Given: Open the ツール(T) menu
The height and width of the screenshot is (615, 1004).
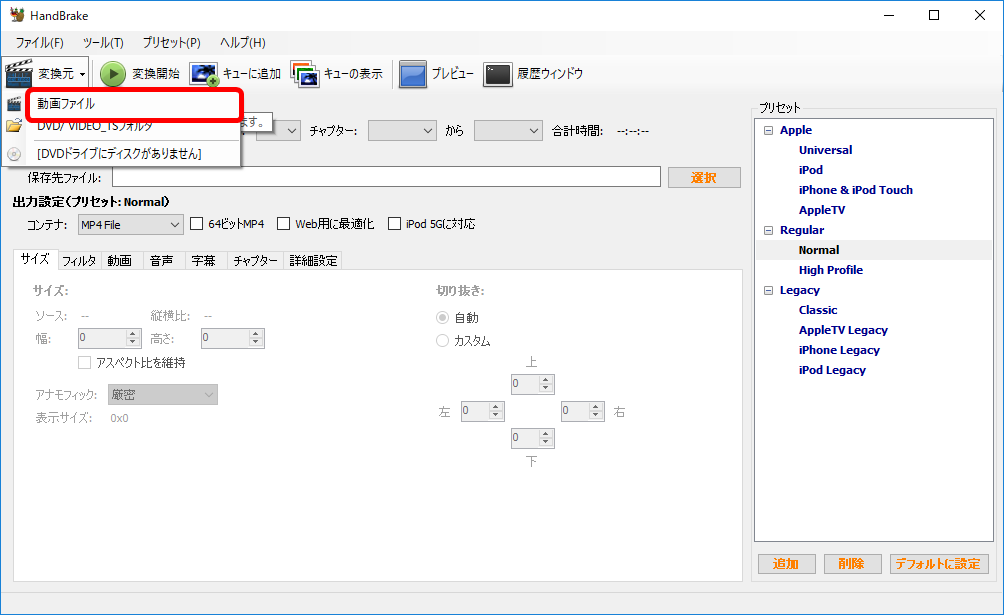Looking at the screenshot, I should click(x=103, y=43).
